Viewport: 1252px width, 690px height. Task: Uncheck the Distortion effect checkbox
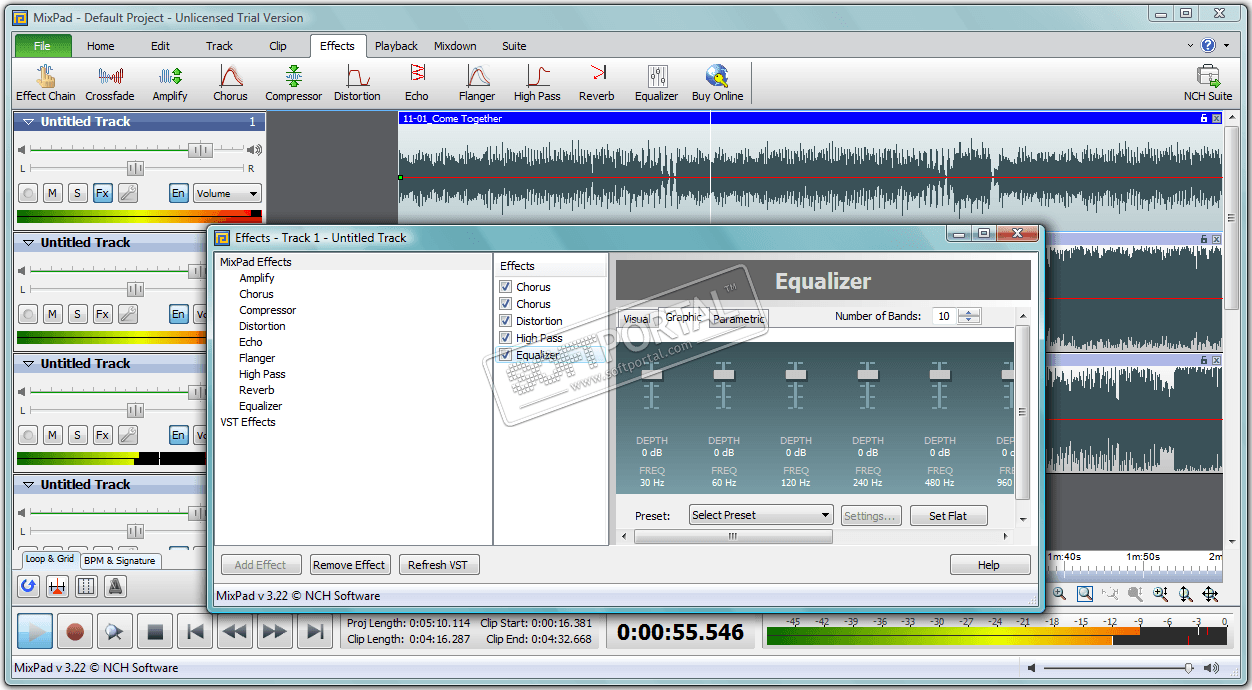pyautogui.click(x=506, y=321)
